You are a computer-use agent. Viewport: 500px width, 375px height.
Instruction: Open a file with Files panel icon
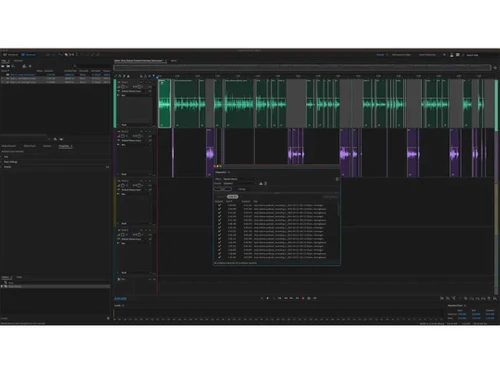pos(3,66)
